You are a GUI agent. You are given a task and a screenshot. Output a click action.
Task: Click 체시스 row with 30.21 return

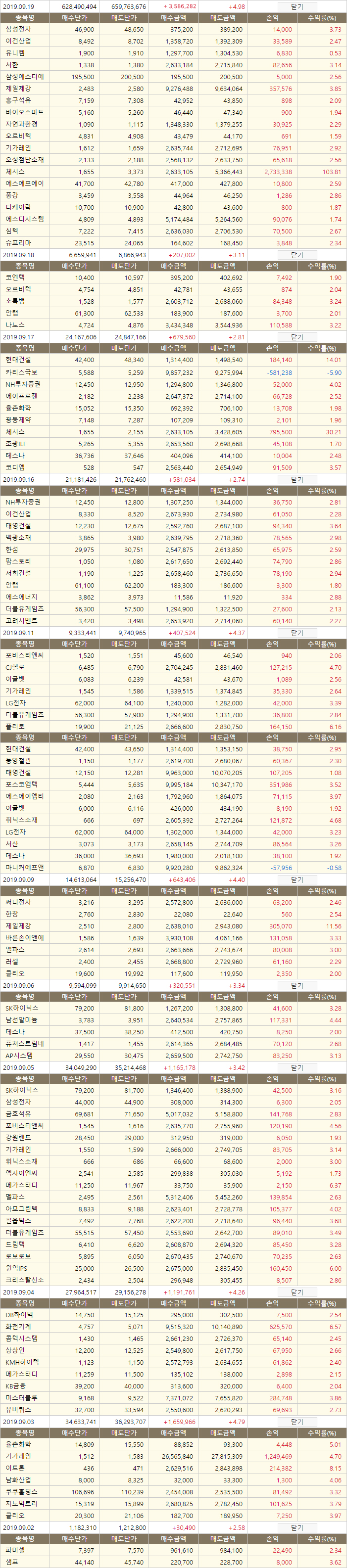173,431
